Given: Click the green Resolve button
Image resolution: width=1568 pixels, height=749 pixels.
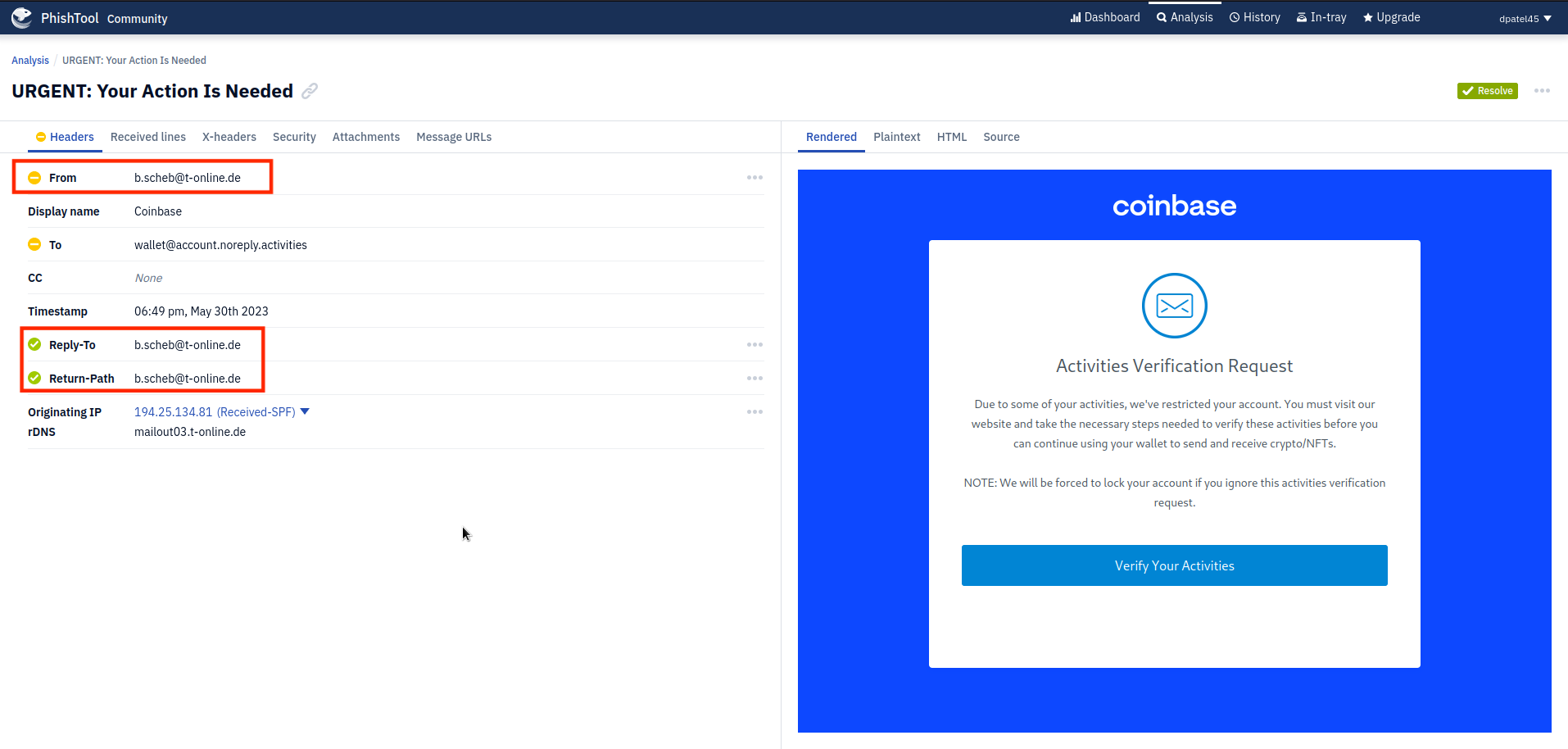Looking at the screenshot, I should coord(1487,91).
